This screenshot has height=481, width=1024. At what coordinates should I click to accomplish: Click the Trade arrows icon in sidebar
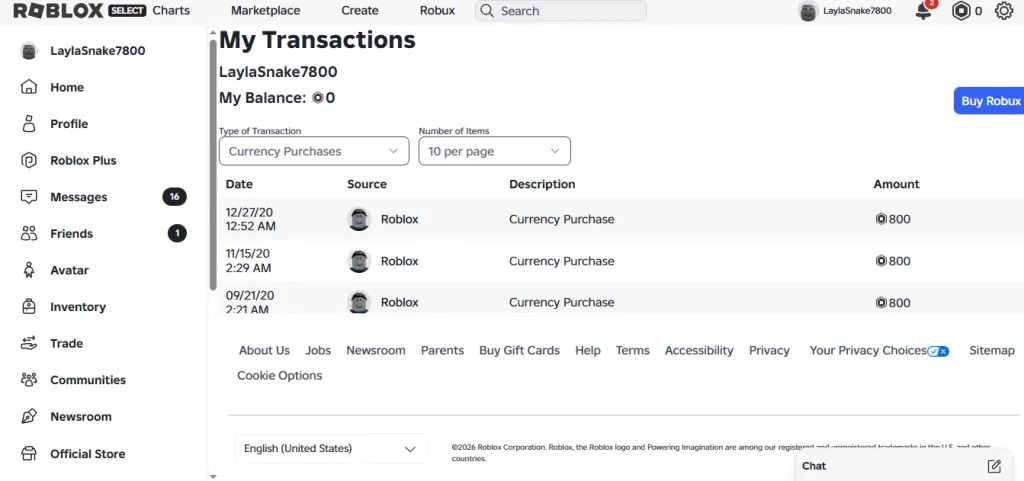(29, 343)
